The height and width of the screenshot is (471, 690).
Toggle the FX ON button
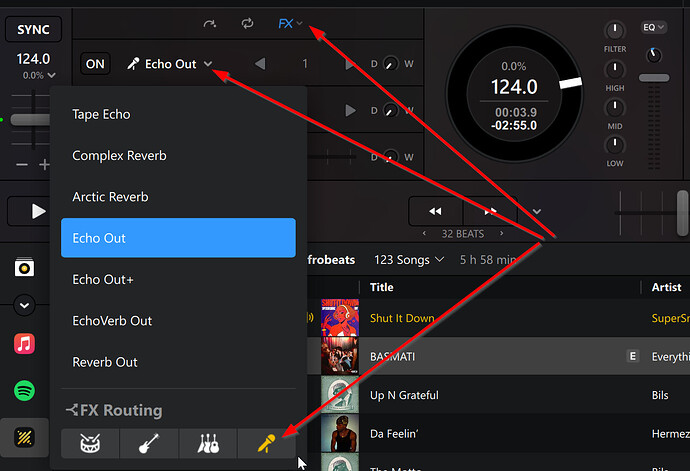[x=95, y=64]
